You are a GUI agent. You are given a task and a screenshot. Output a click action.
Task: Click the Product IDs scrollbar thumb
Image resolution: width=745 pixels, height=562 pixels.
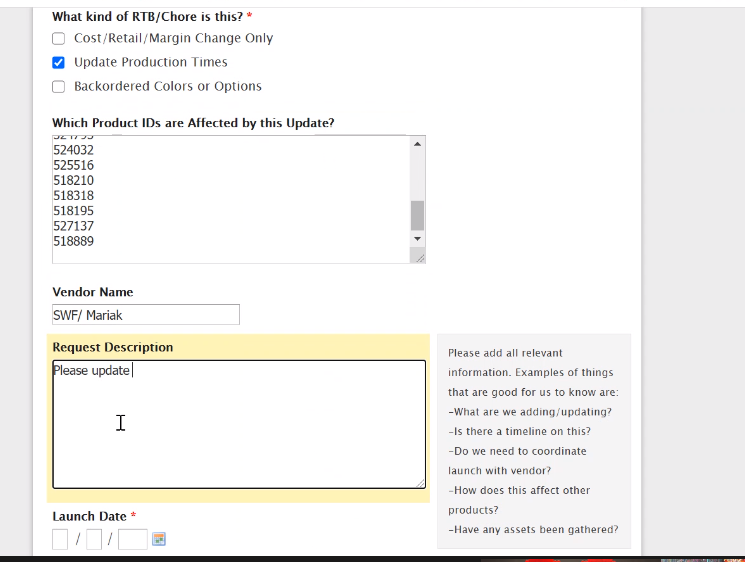(x=417, y=215)
